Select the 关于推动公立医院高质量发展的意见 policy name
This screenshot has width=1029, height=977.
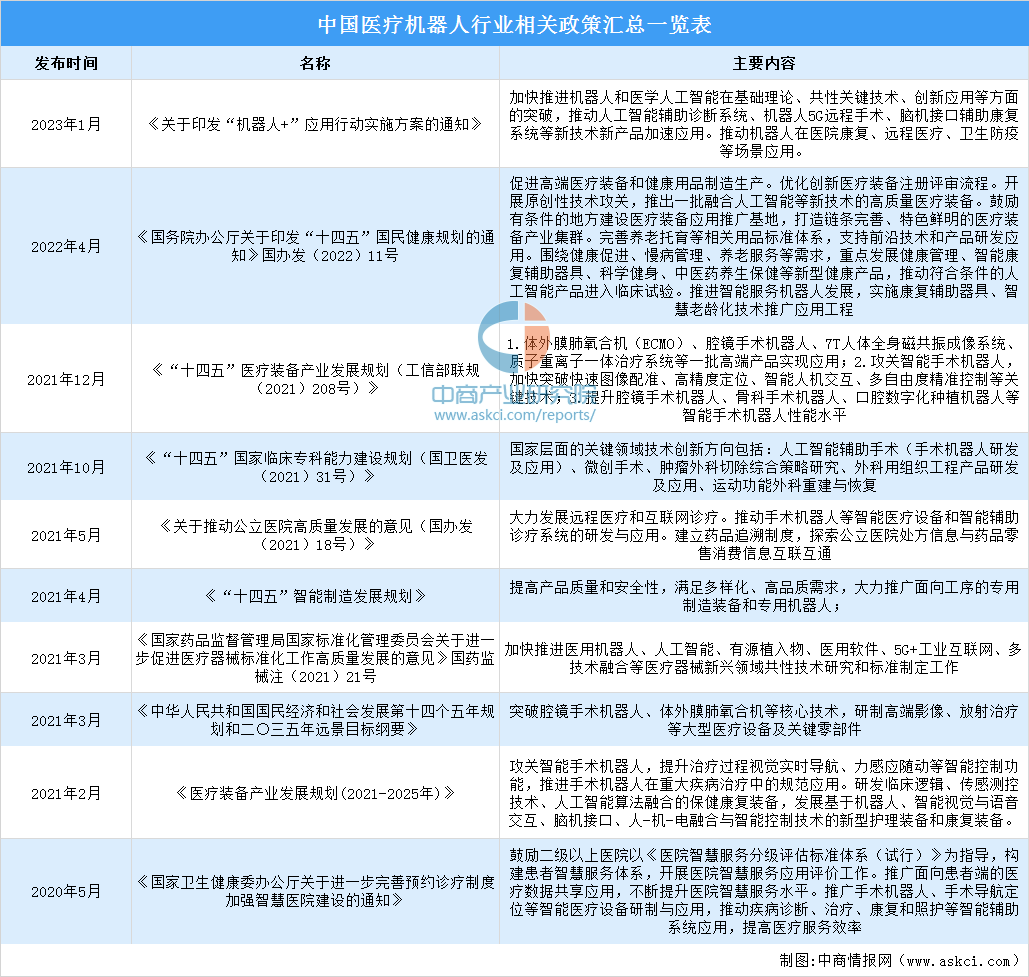pyautogui.click(x=315, y=535)
